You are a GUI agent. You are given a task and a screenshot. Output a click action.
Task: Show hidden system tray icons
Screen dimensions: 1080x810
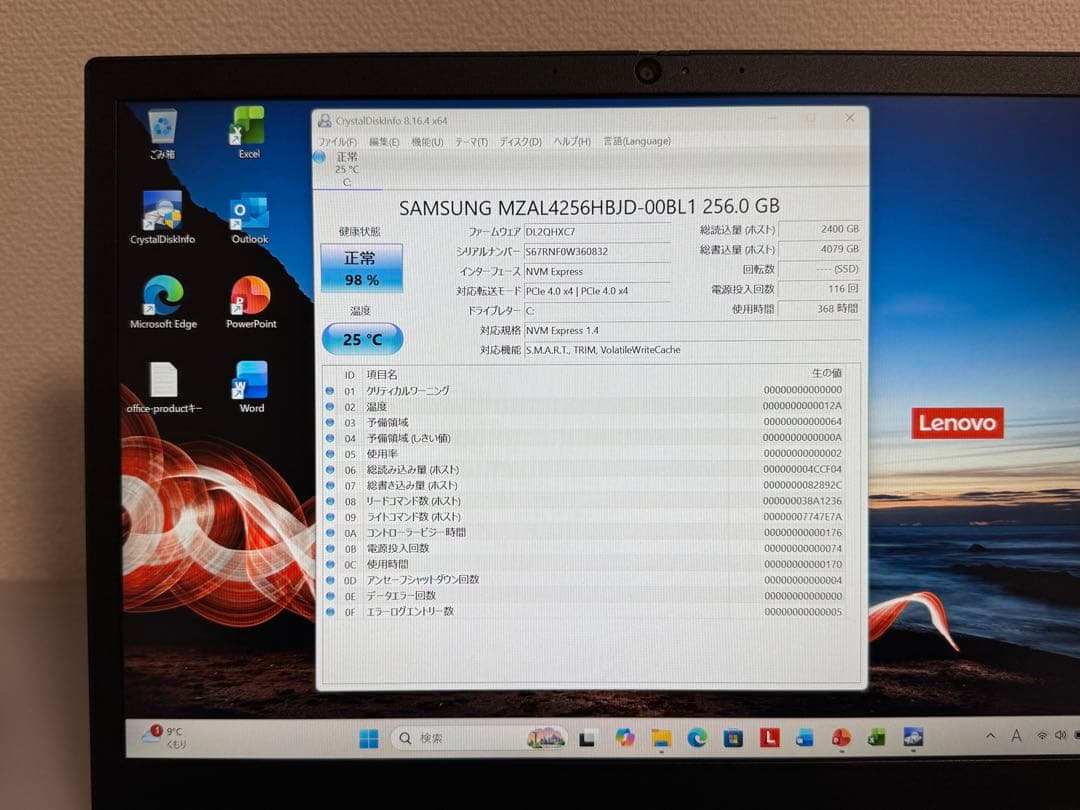click(990, 736)
